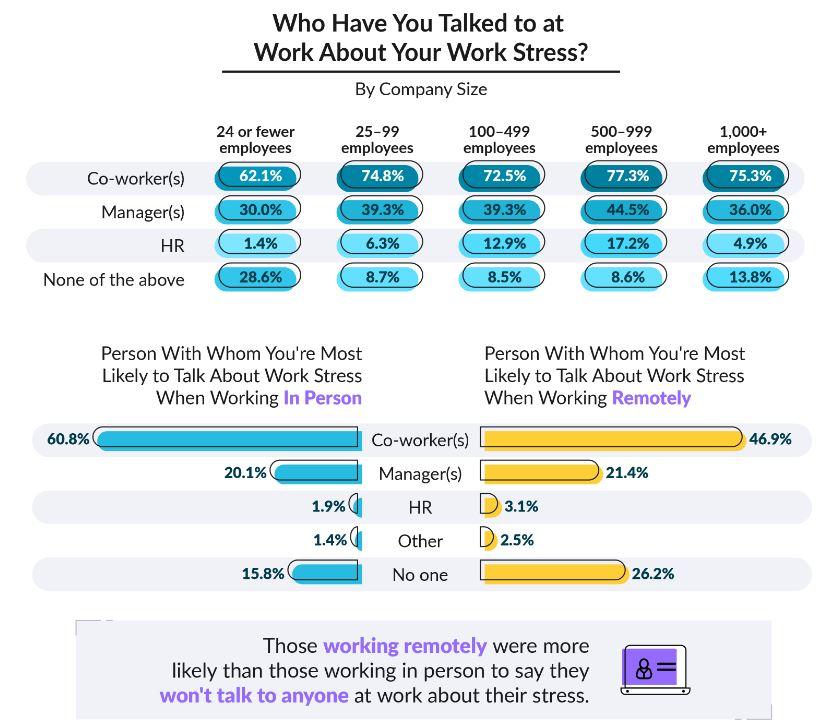Select the 44.5% manager value pill
This screenshot has height=727, width=829.
[627, 210]
